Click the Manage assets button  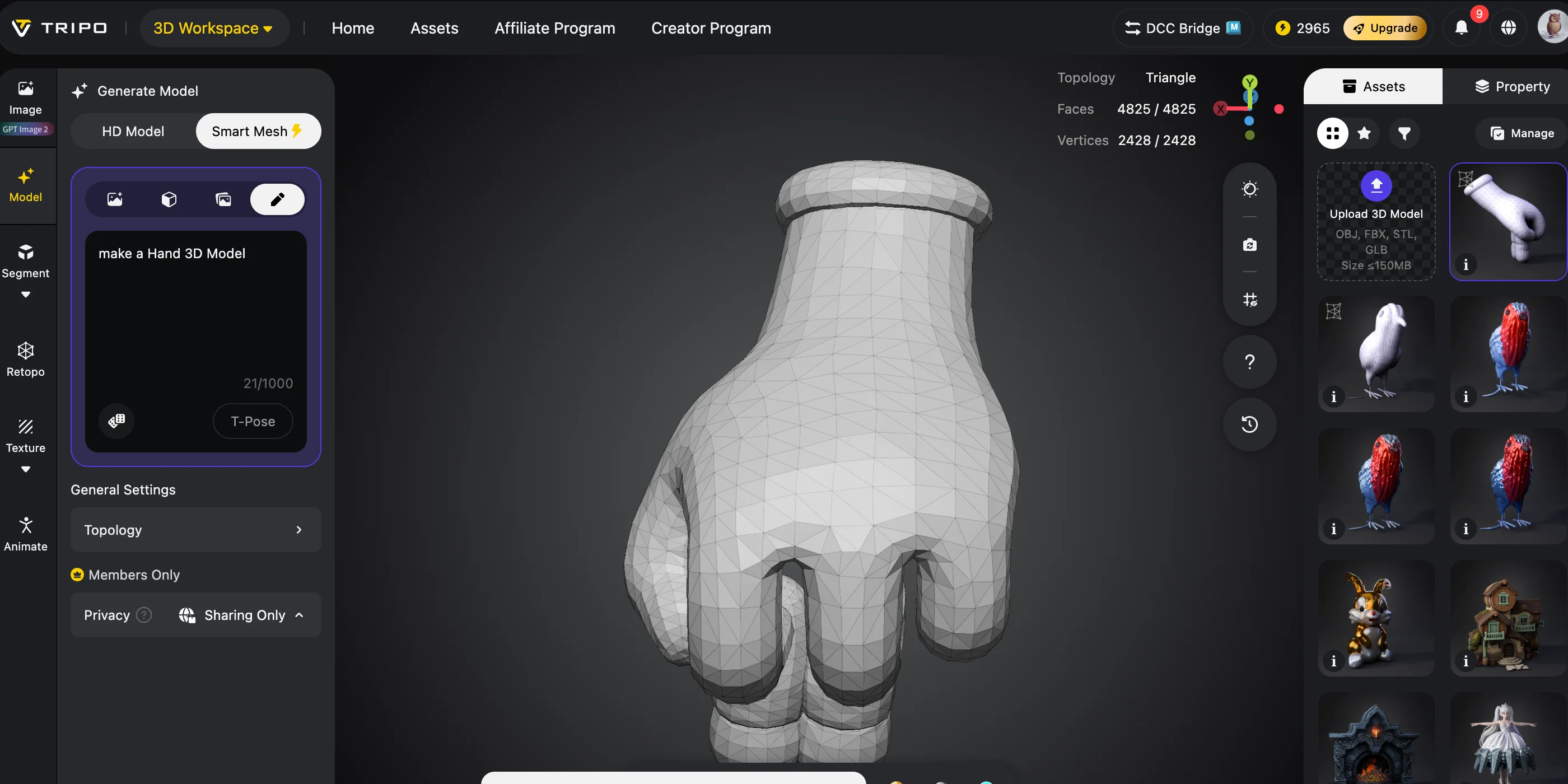(x=1522, y=133)
